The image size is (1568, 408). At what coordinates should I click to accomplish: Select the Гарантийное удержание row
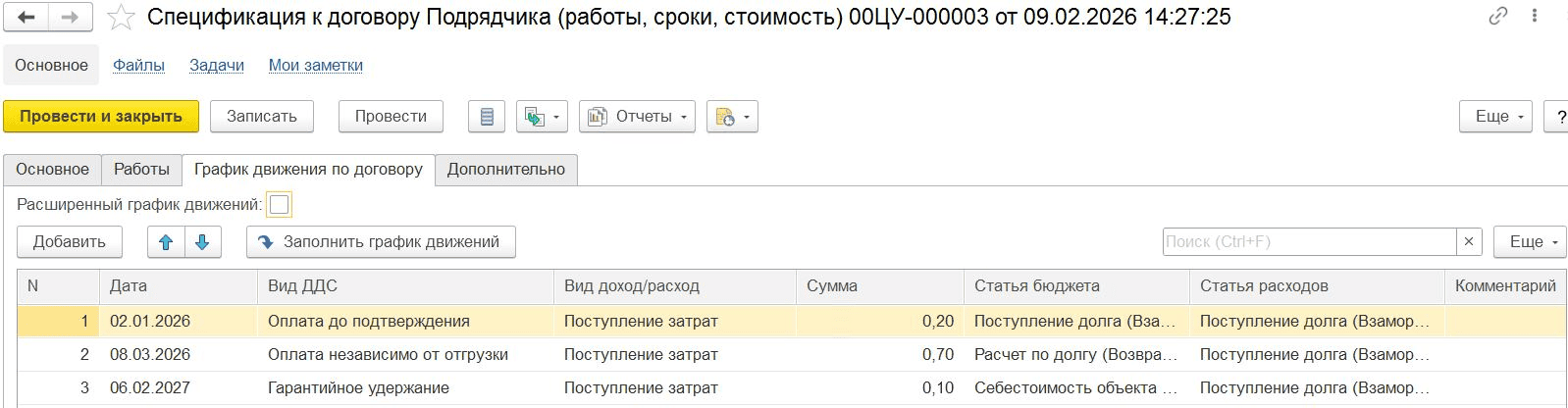click(358, 388)
